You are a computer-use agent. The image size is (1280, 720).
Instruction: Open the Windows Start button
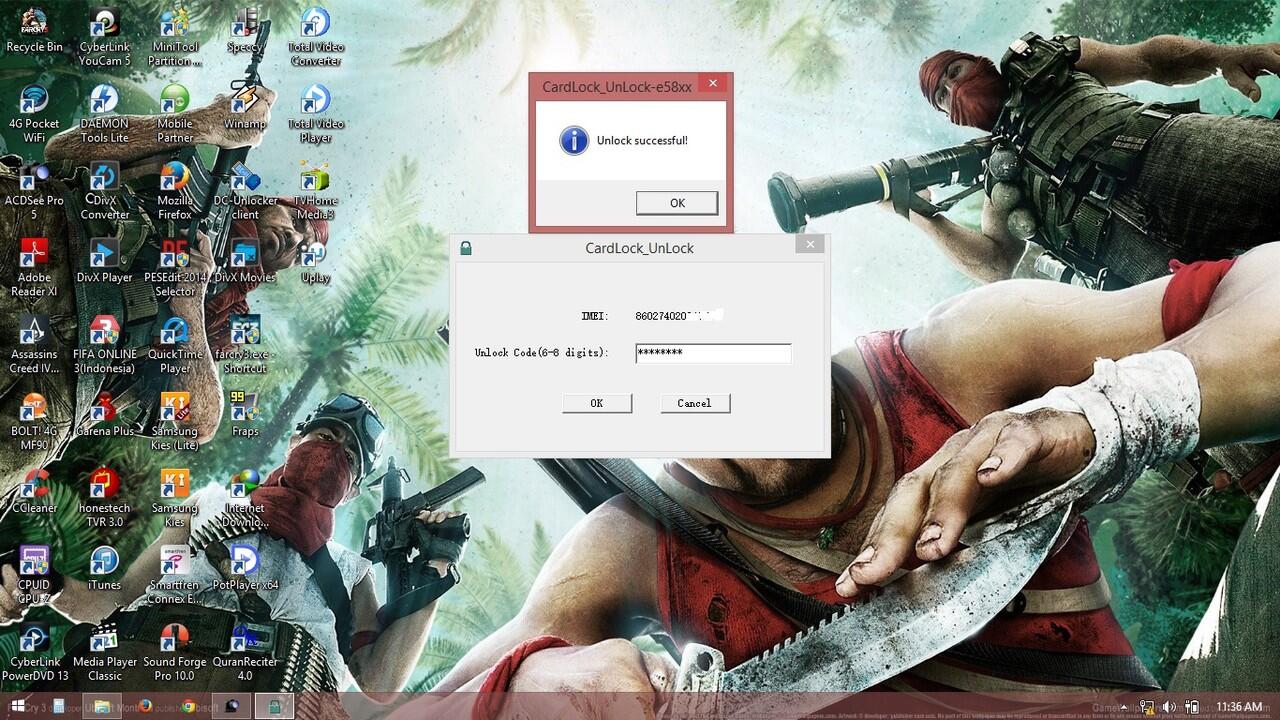click(17, 706)
